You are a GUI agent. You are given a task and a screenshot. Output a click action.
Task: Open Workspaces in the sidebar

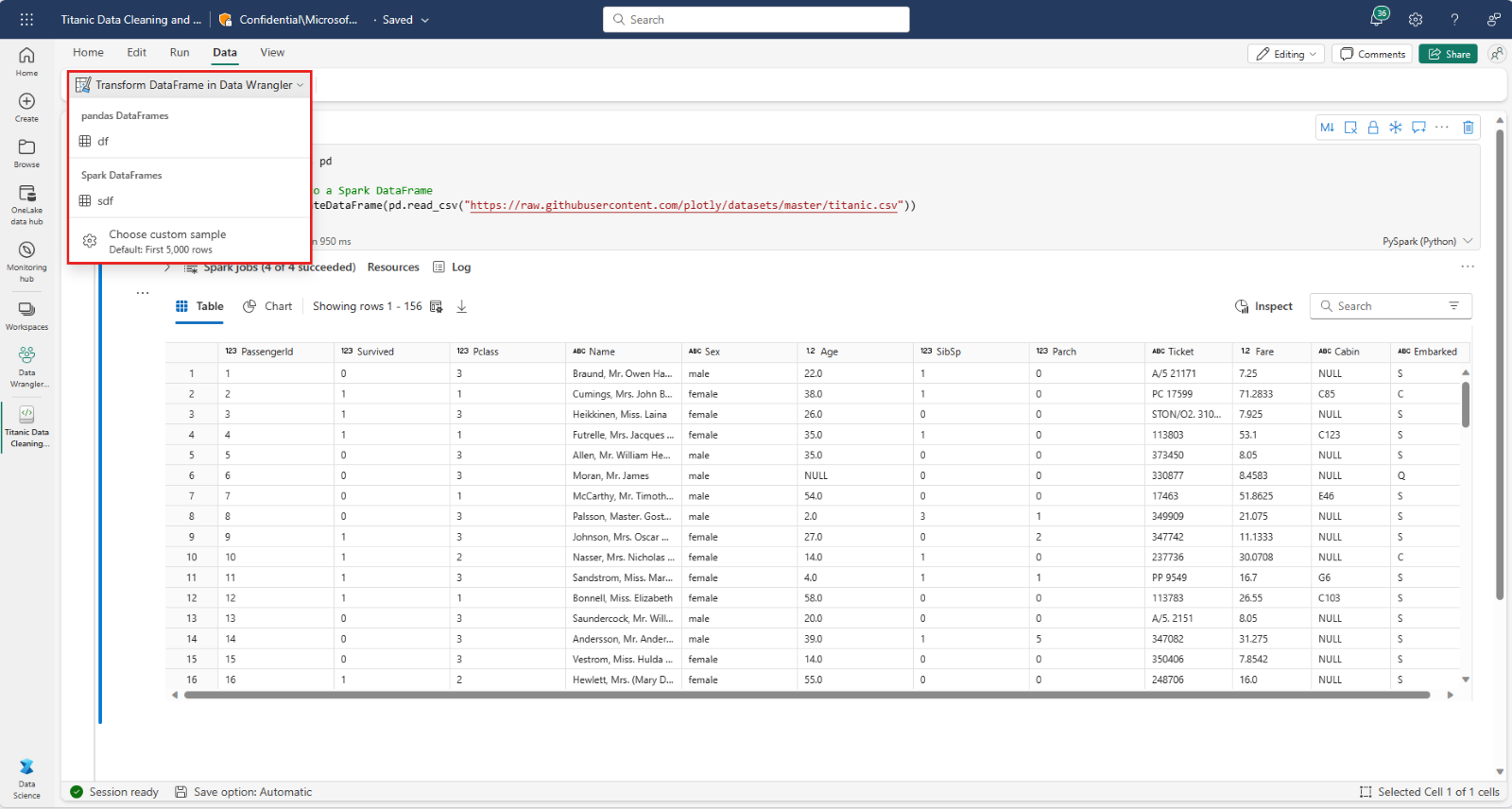tap(26, 316)
